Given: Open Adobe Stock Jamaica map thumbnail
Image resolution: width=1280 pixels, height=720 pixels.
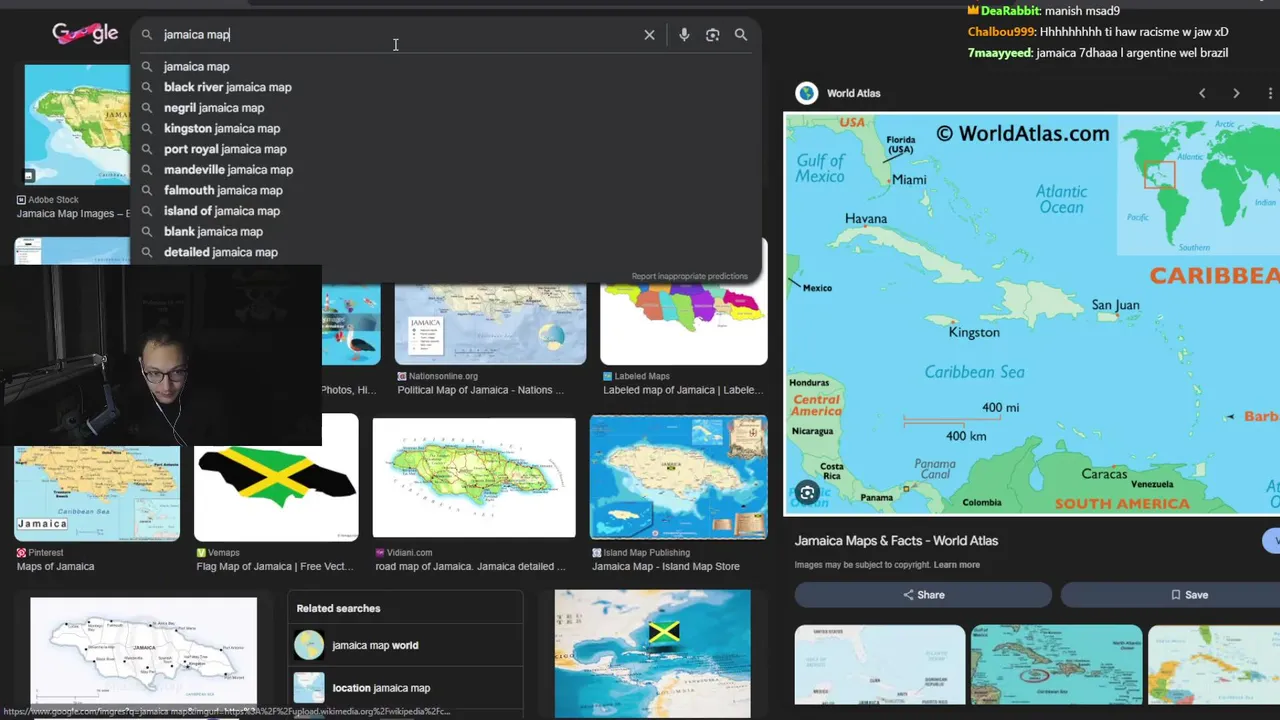Looking at the screenshot, I should coord(76,125).
